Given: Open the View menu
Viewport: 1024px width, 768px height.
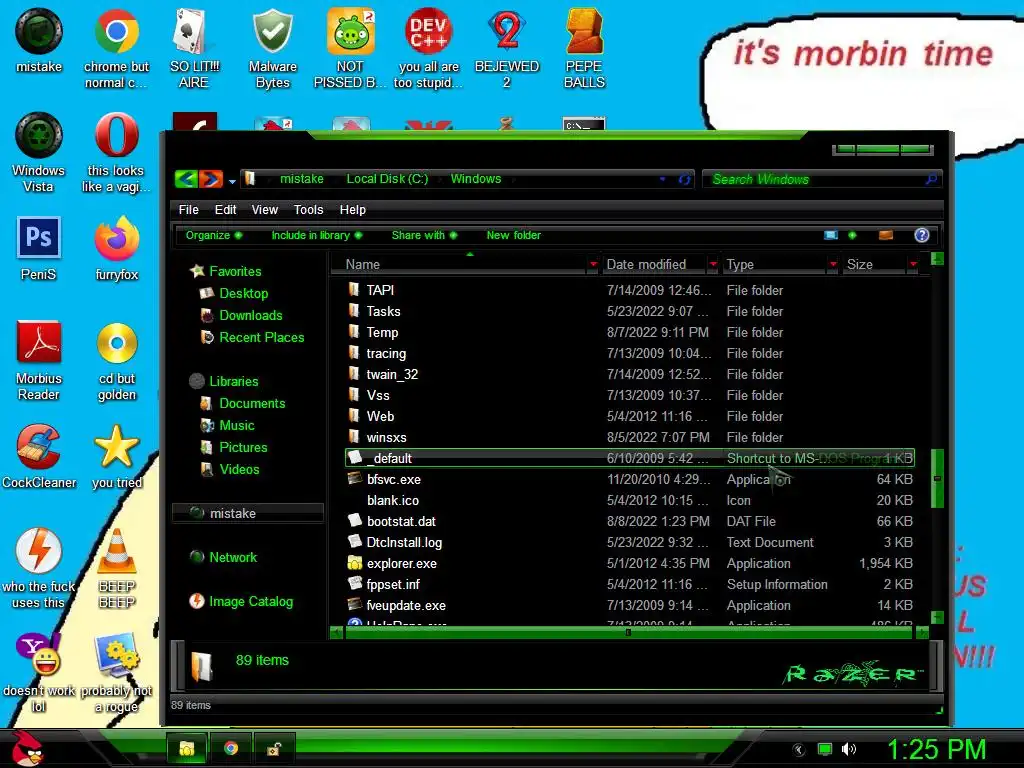Looking at the screenshot, I should [x=264, y=210].
